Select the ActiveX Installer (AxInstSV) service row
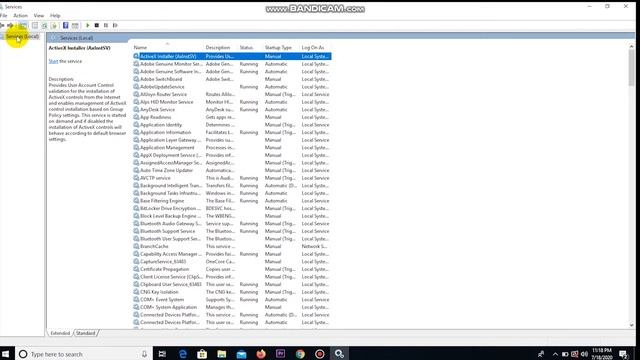640x360 pixels. coord(232,56)
